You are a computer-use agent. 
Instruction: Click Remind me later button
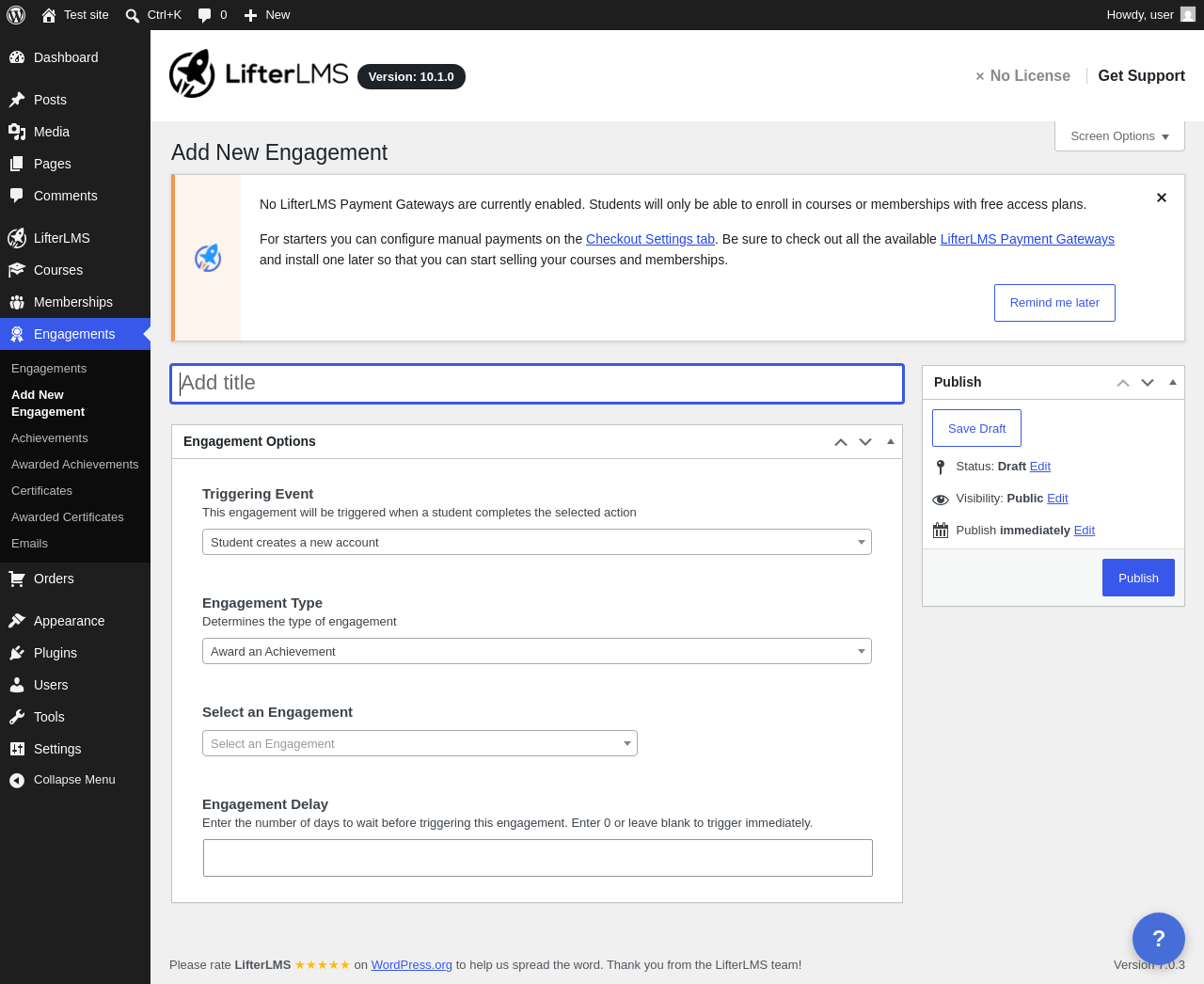click(x=1054, y=303)
